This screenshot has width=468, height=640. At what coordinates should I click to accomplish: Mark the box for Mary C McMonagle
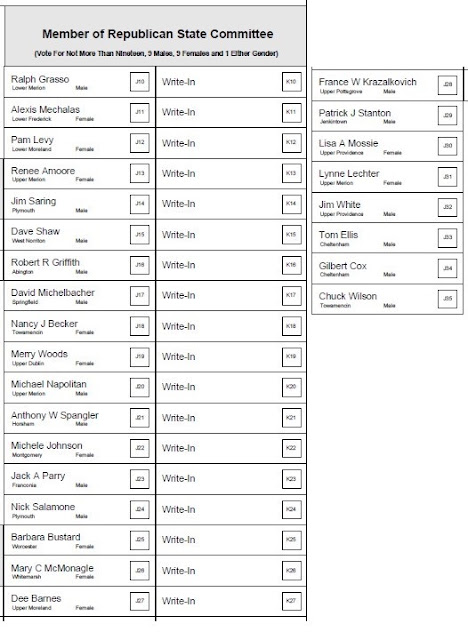pos(140,570)
